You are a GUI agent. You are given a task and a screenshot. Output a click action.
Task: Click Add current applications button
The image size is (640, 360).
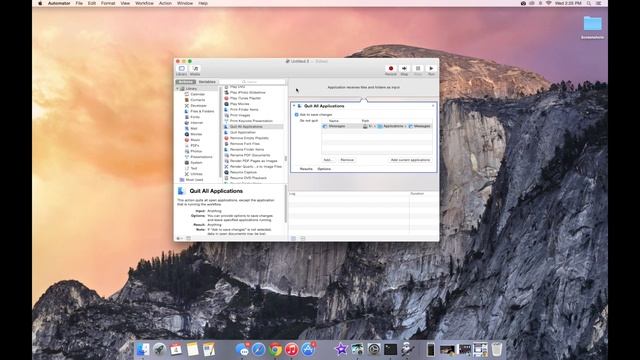(410, 160)
